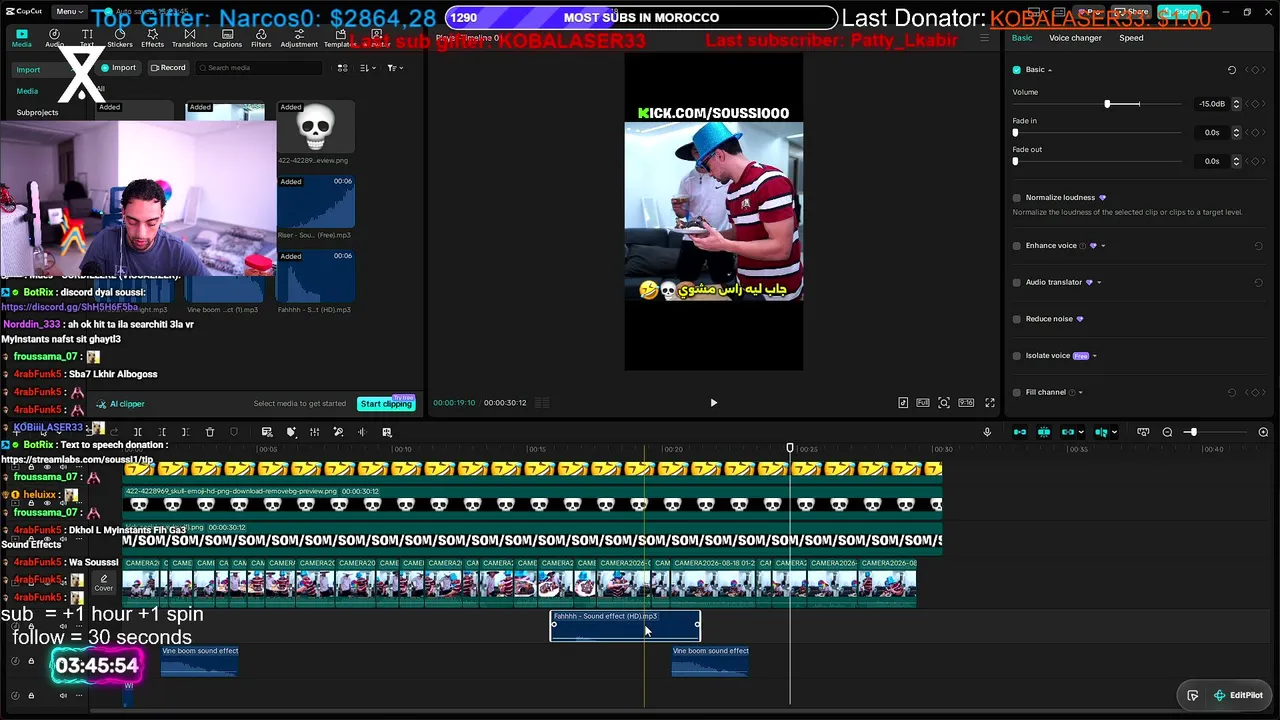Select the Basic audio tab
This screenshot has height=720, width=1280.
click(1021, 38)
